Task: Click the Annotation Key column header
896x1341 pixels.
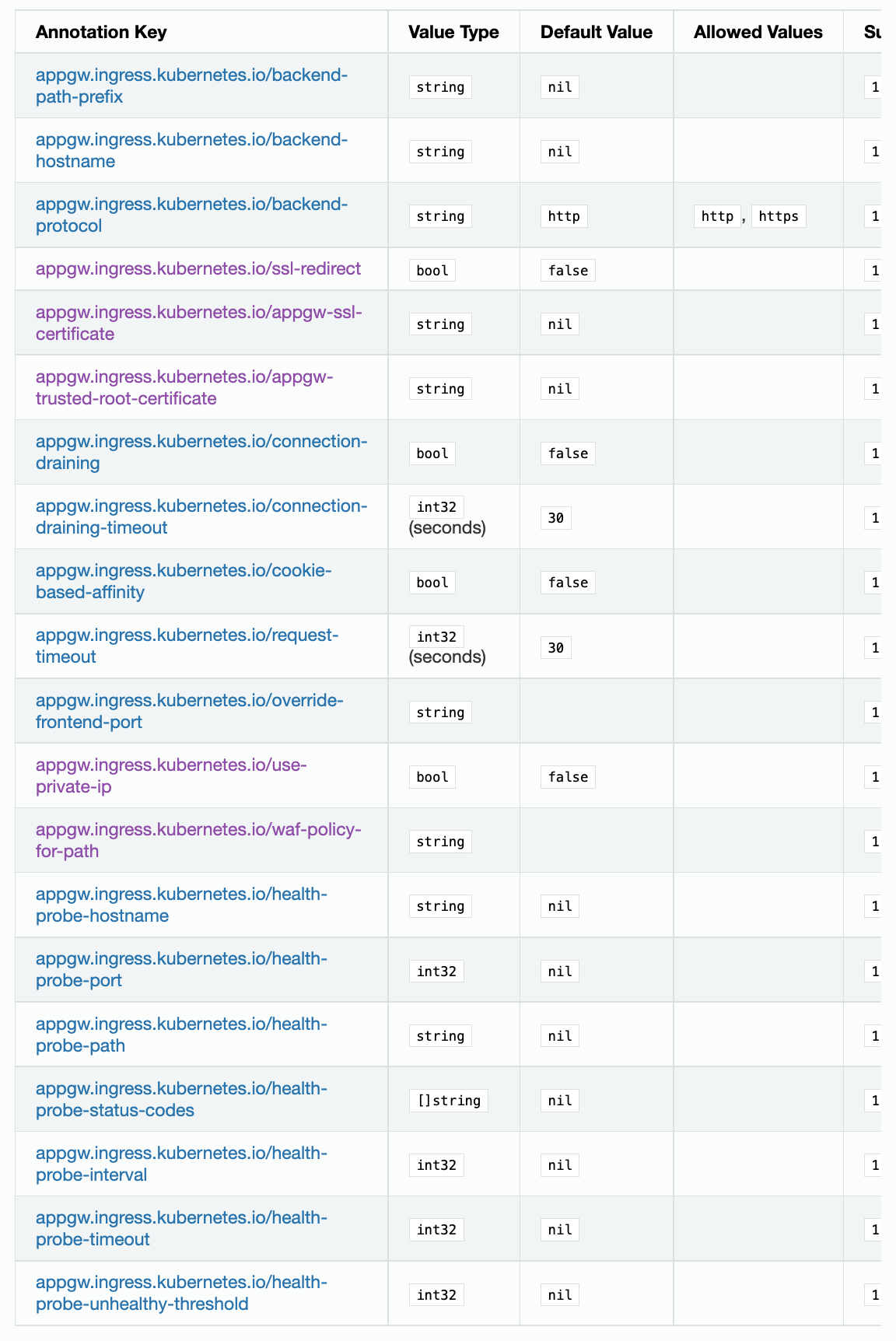Action: pyautogui.click(x=101, y=32)
